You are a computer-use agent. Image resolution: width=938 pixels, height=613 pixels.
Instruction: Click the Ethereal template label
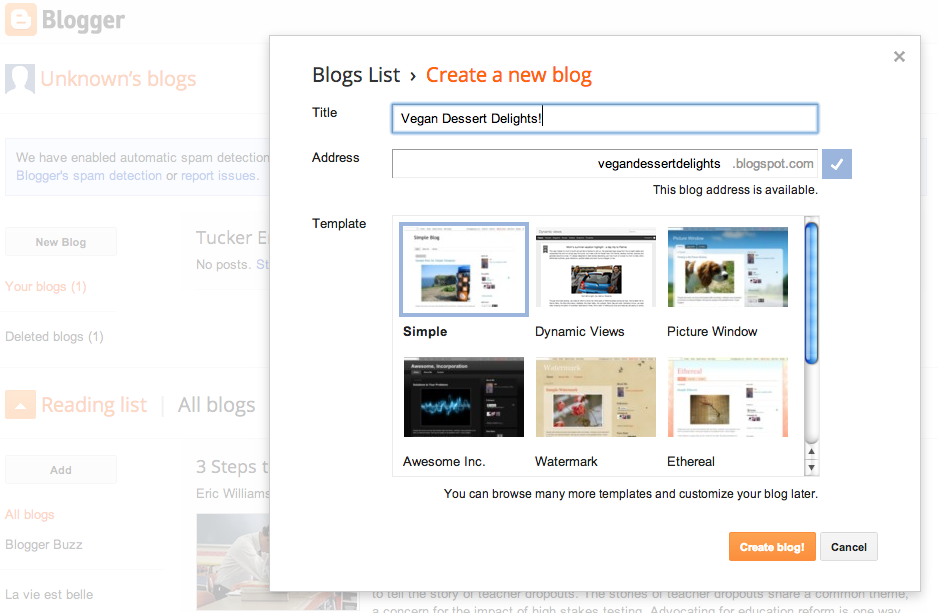(691, 462)
